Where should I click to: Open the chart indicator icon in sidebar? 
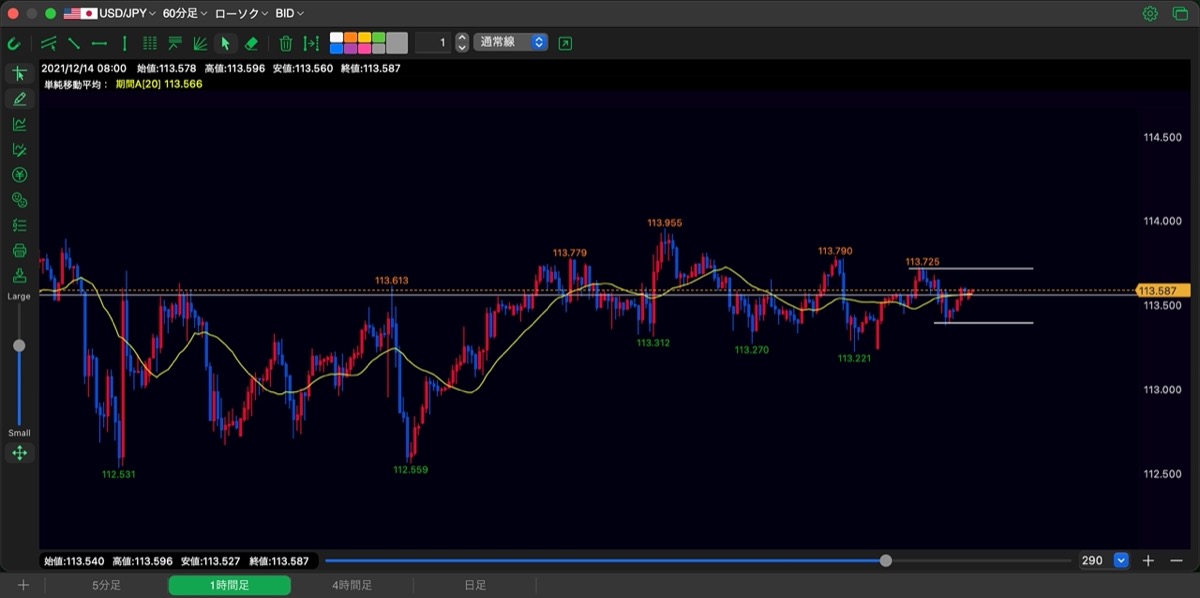(19, 124)
